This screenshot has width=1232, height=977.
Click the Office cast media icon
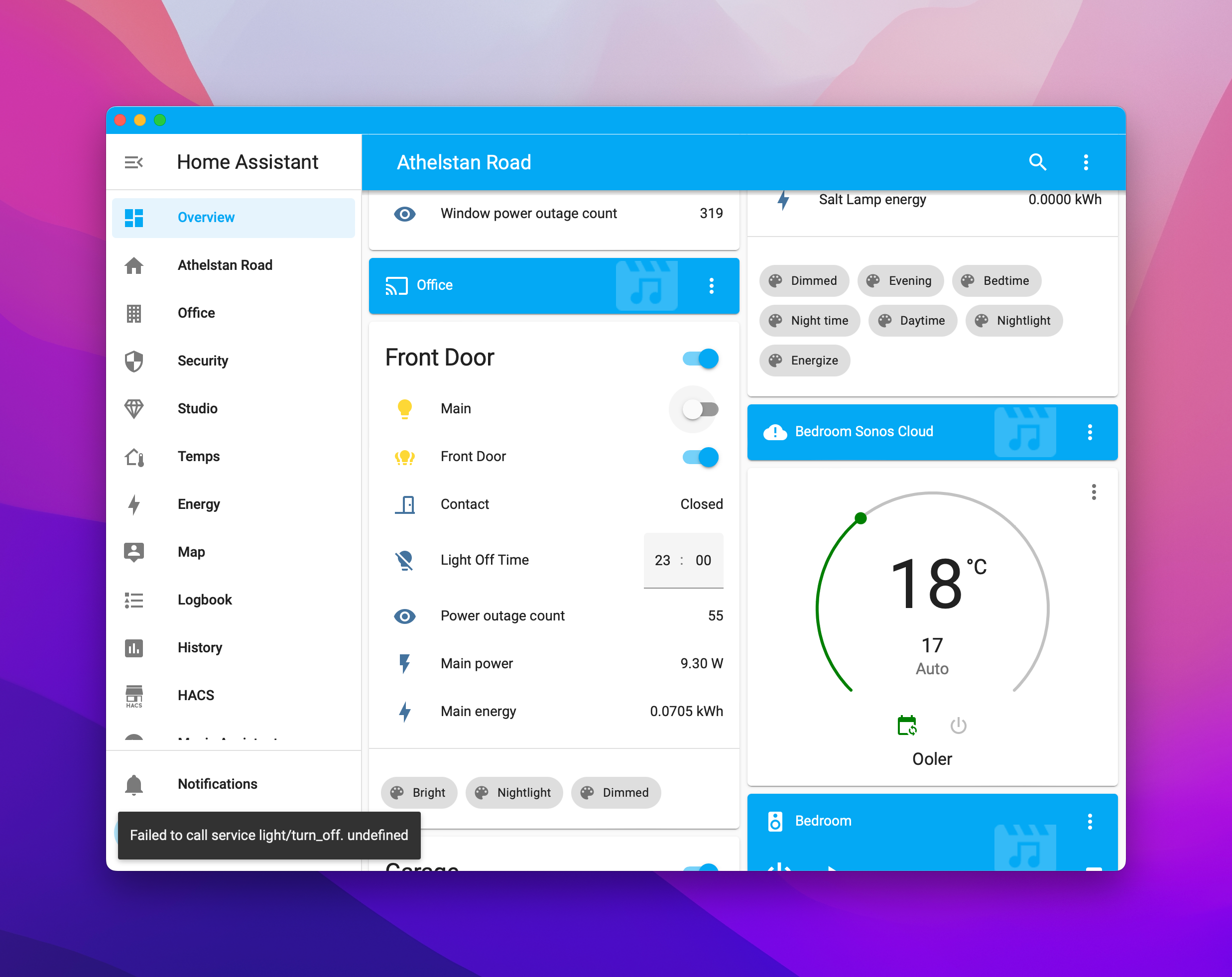(x=396, y=285)
